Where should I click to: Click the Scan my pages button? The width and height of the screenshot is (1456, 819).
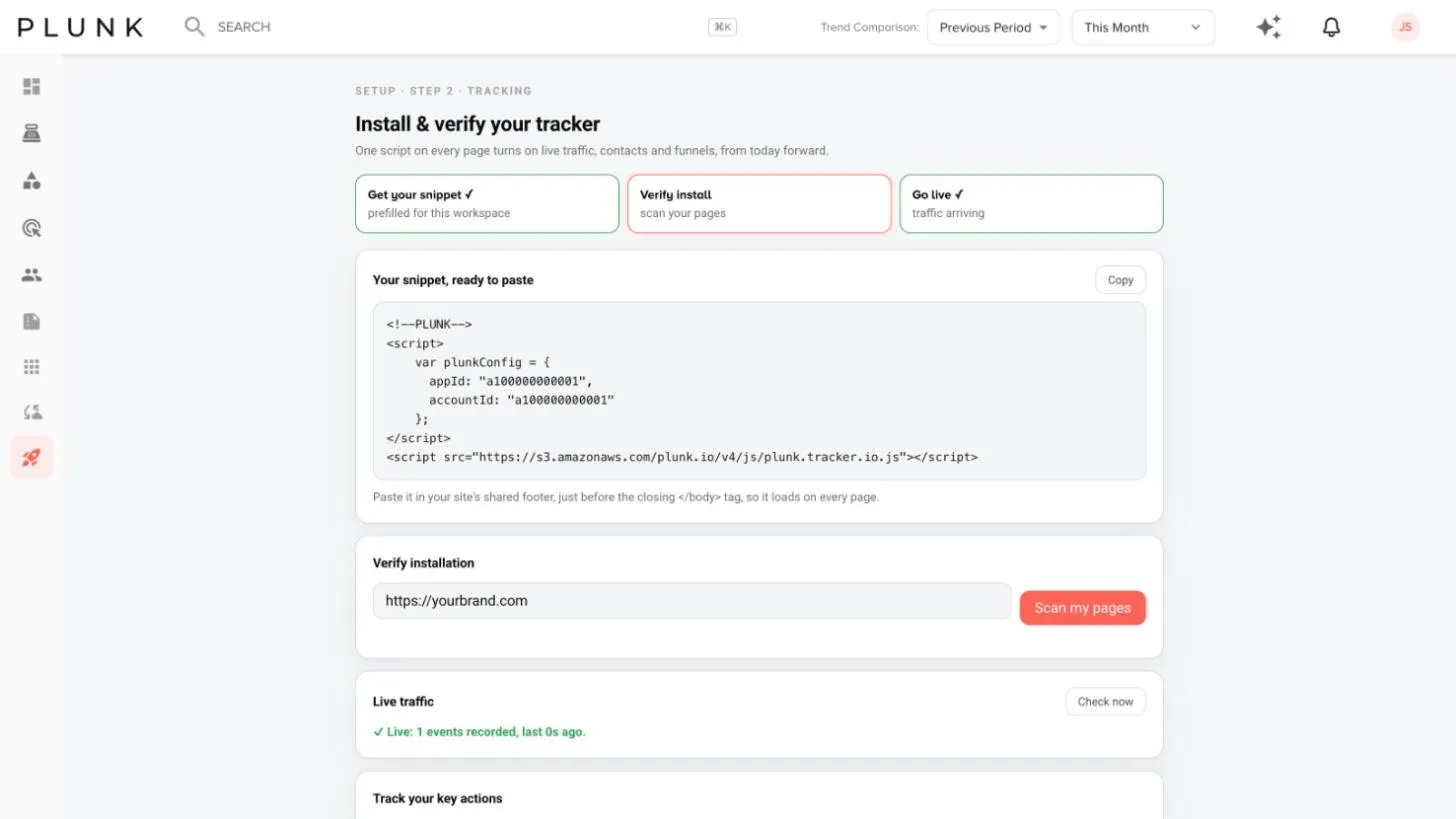click(1082, 608)
